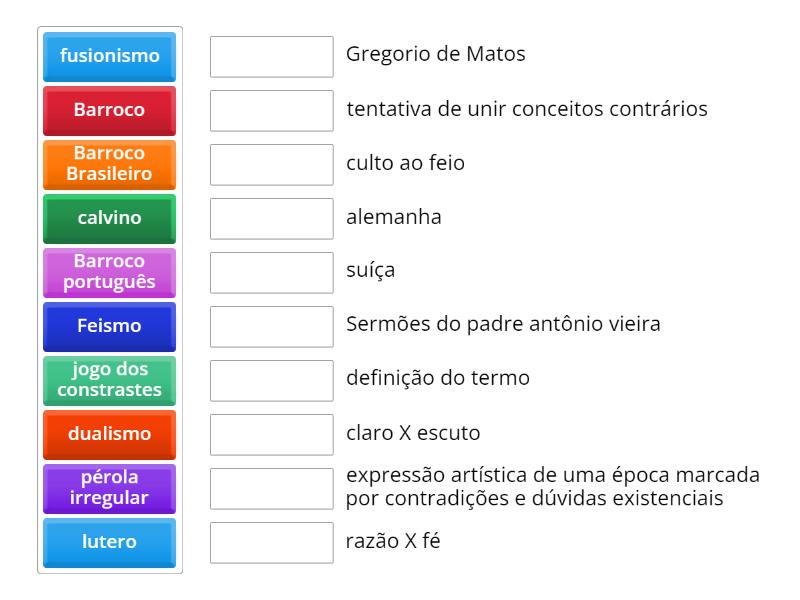800x600 pixels.
Task: Select the 'jogo dos constrastes' tile
Action: click(109, 380)
